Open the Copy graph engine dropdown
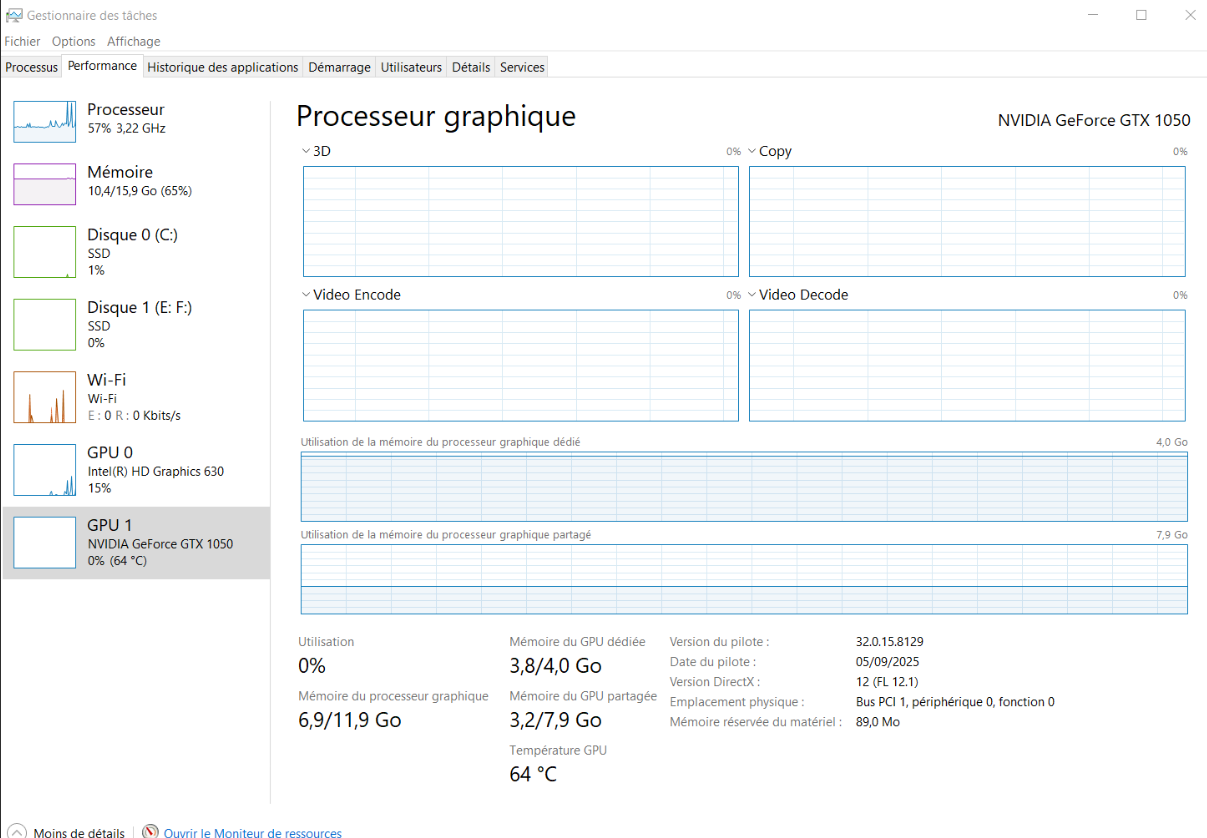The width and height of the screenshot is (1207, 838). click(752, 151)
